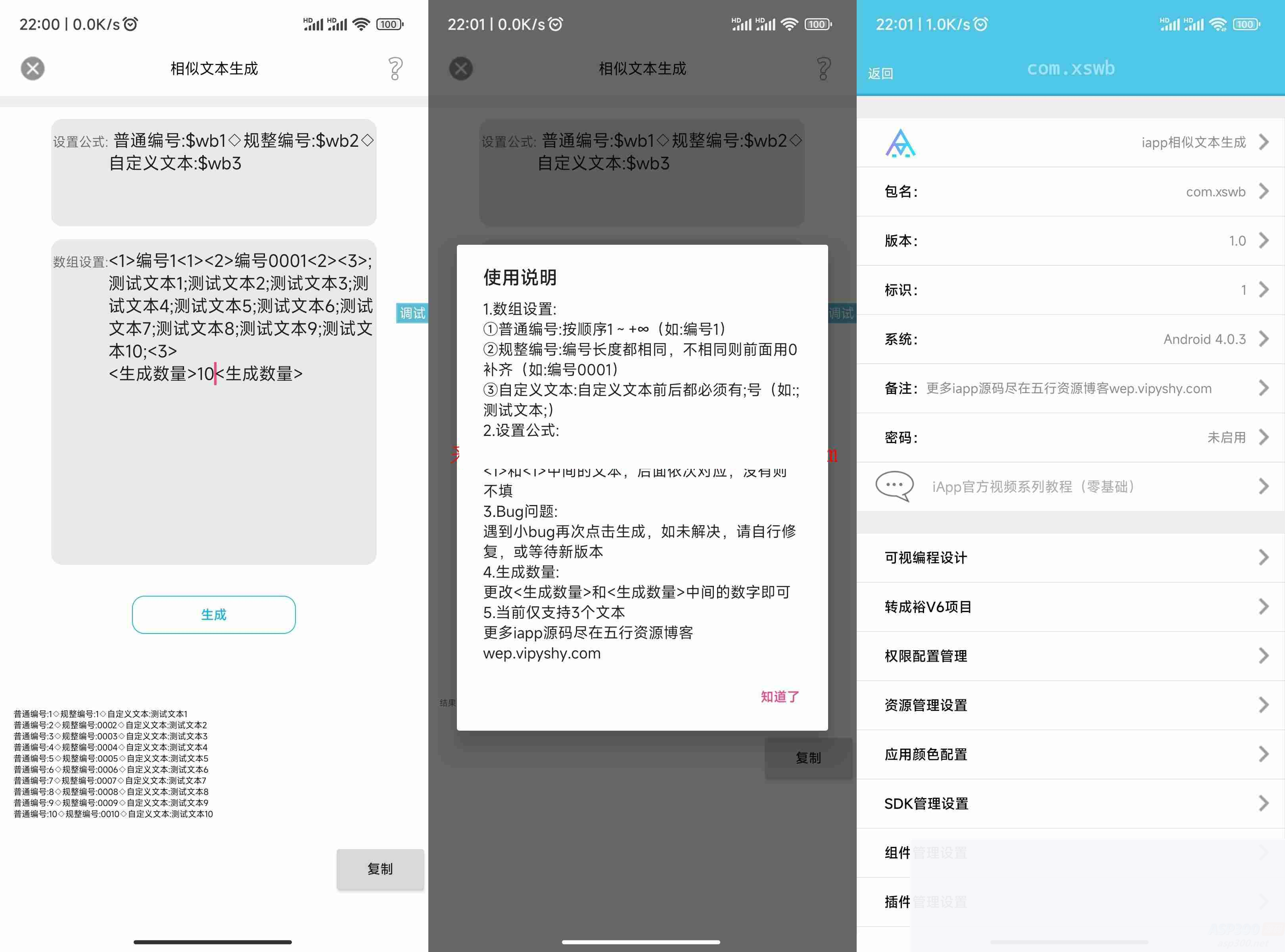Expand the 版本 row chevron
Viewport: 1285px width, 952px height.
1264,240
